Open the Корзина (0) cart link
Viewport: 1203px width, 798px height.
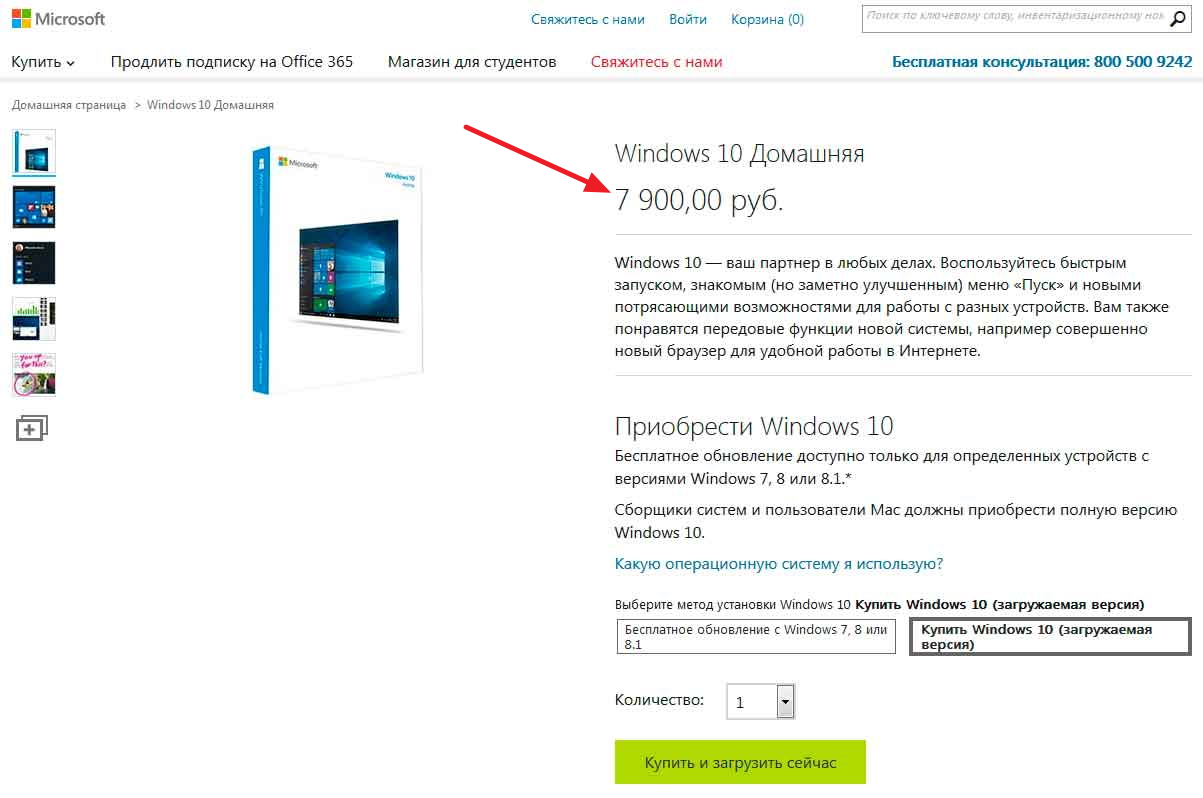point(767,19)
